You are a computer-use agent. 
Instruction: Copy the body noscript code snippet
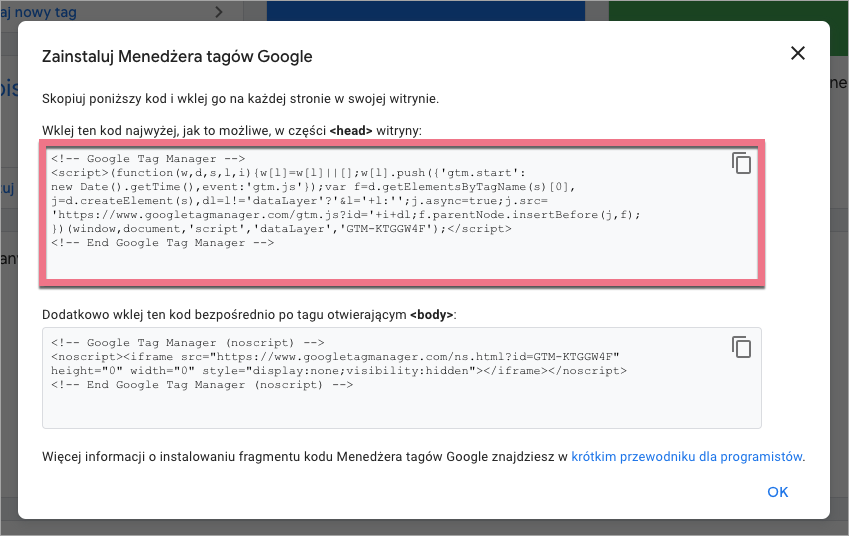coord(741,347)
